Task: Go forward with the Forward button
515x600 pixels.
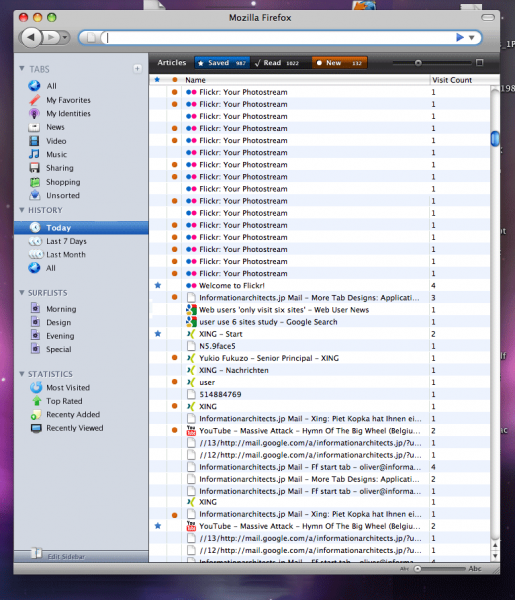Action: (x=50, y=38)
